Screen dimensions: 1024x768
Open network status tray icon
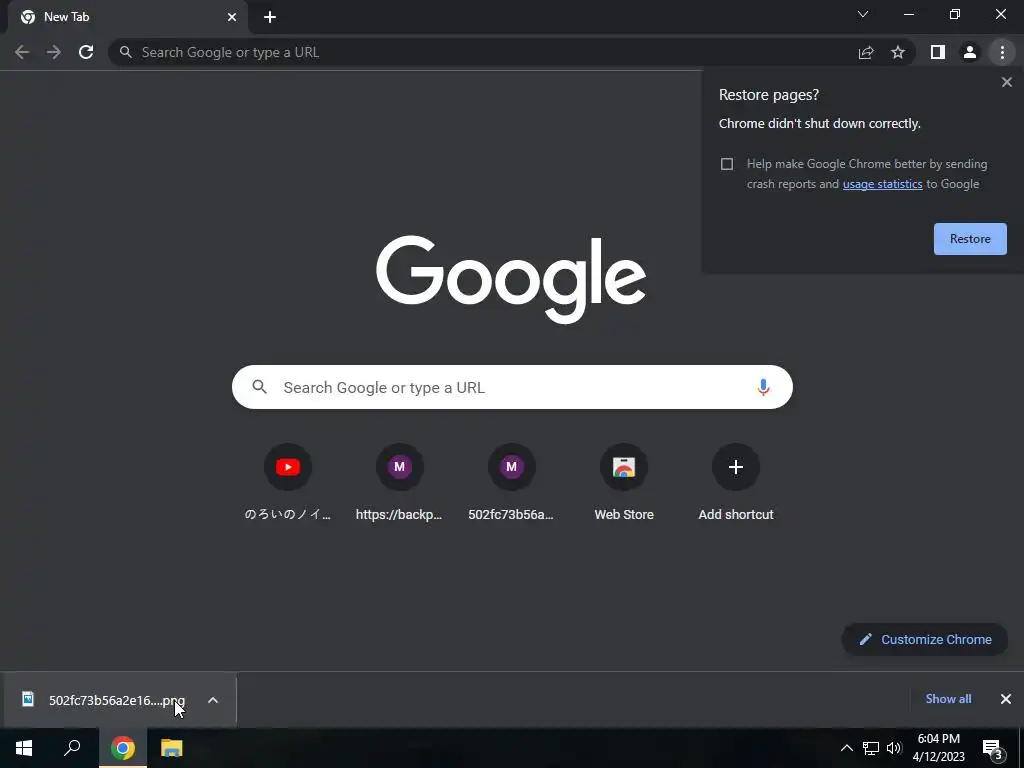(871, 748)
